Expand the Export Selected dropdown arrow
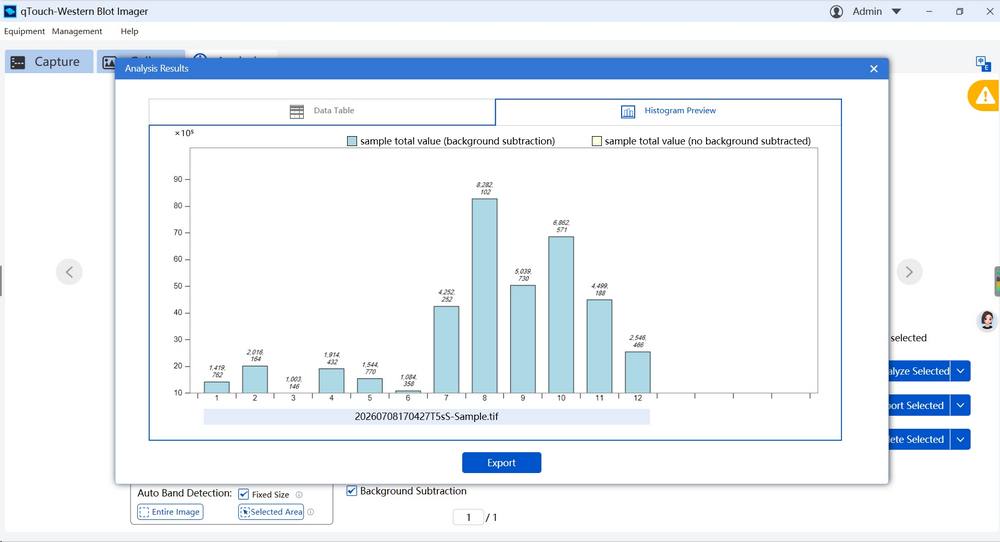This screenshot has width=1000, height=542. coord(960,406)
